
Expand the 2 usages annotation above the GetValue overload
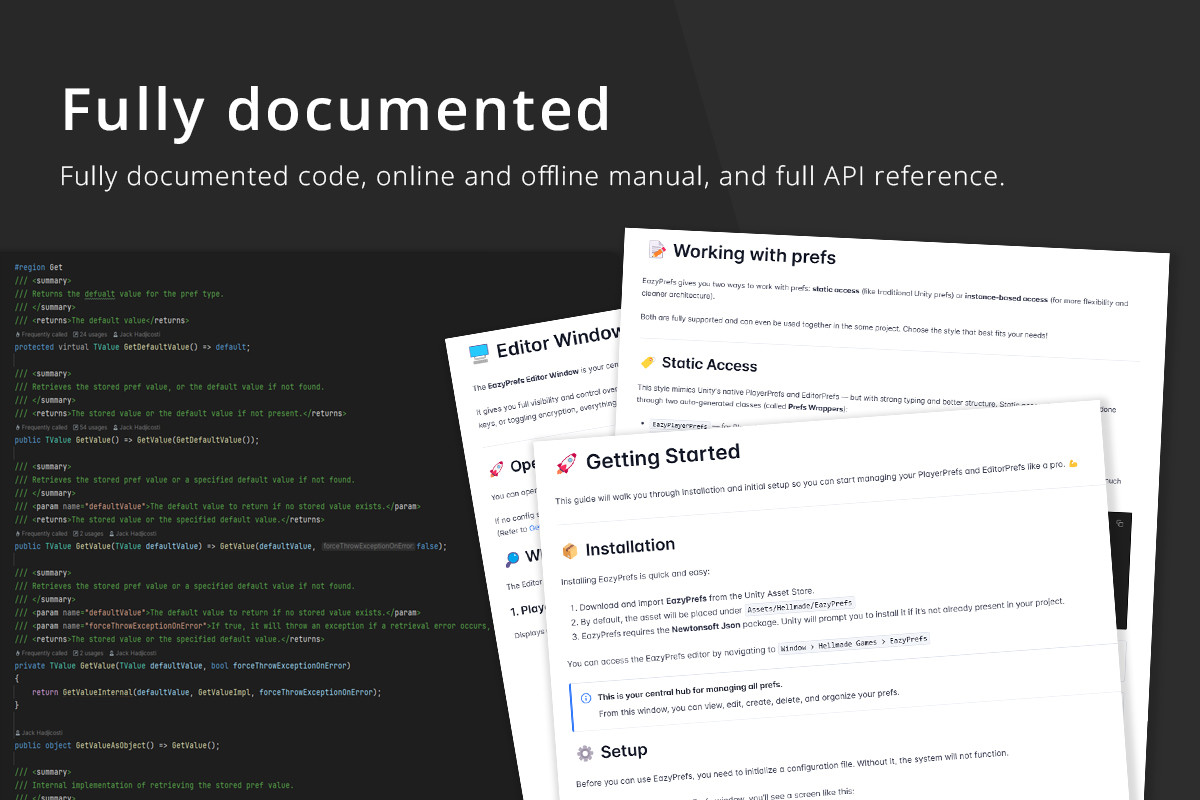[x=88, y=533]
